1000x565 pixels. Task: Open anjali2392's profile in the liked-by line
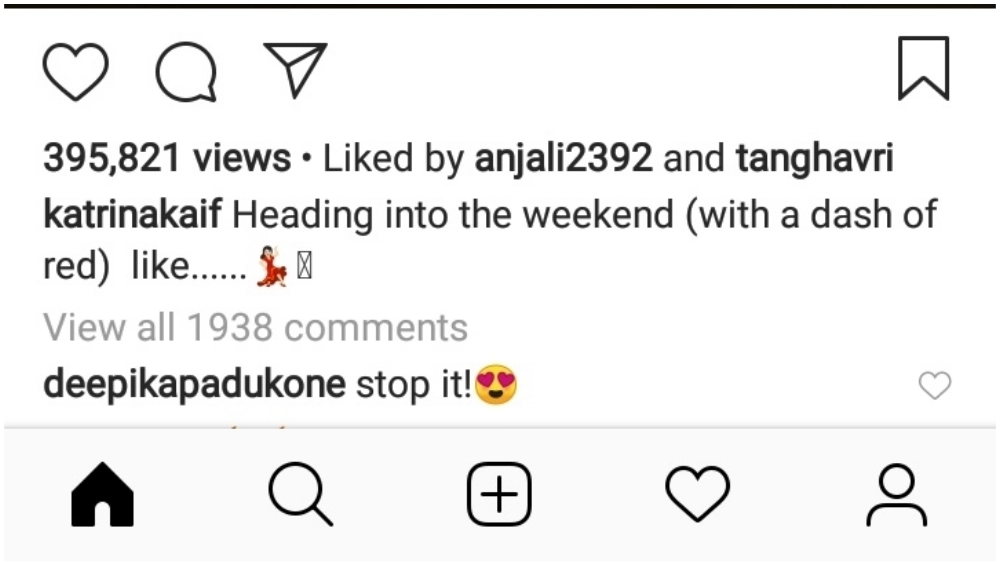tap(564, 158)
